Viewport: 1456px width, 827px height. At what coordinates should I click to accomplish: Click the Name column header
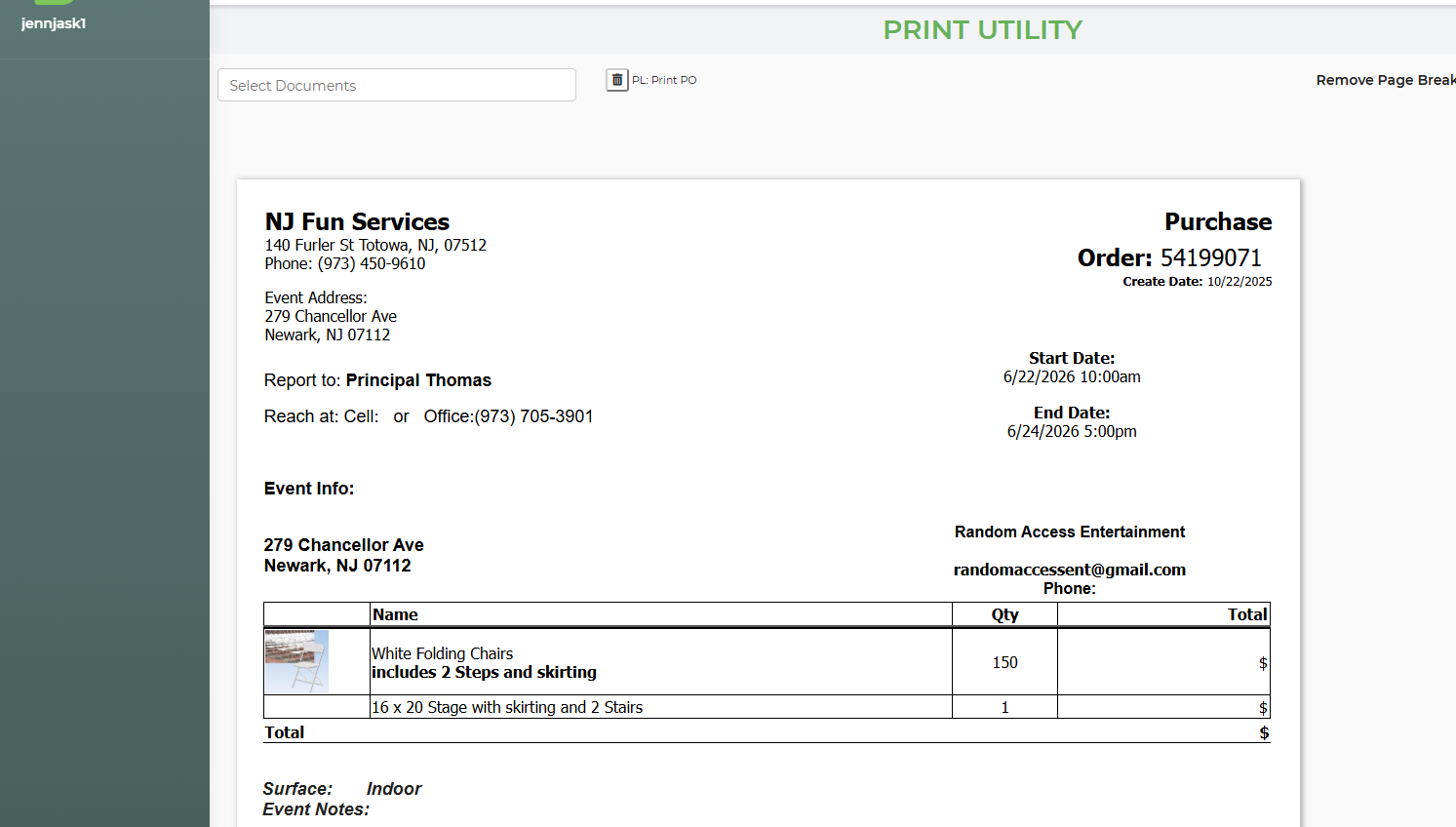395,614
